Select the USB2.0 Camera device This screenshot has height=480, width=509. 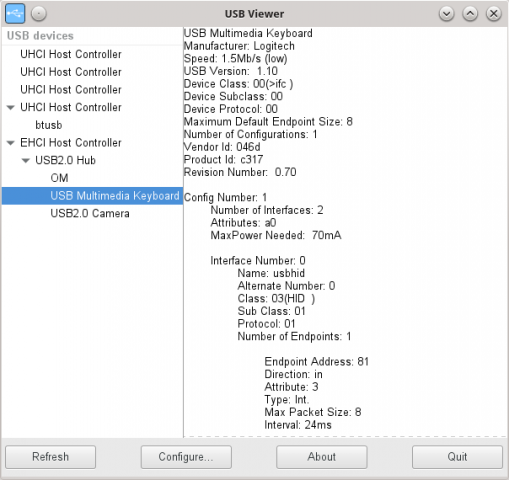pos(90,213)
